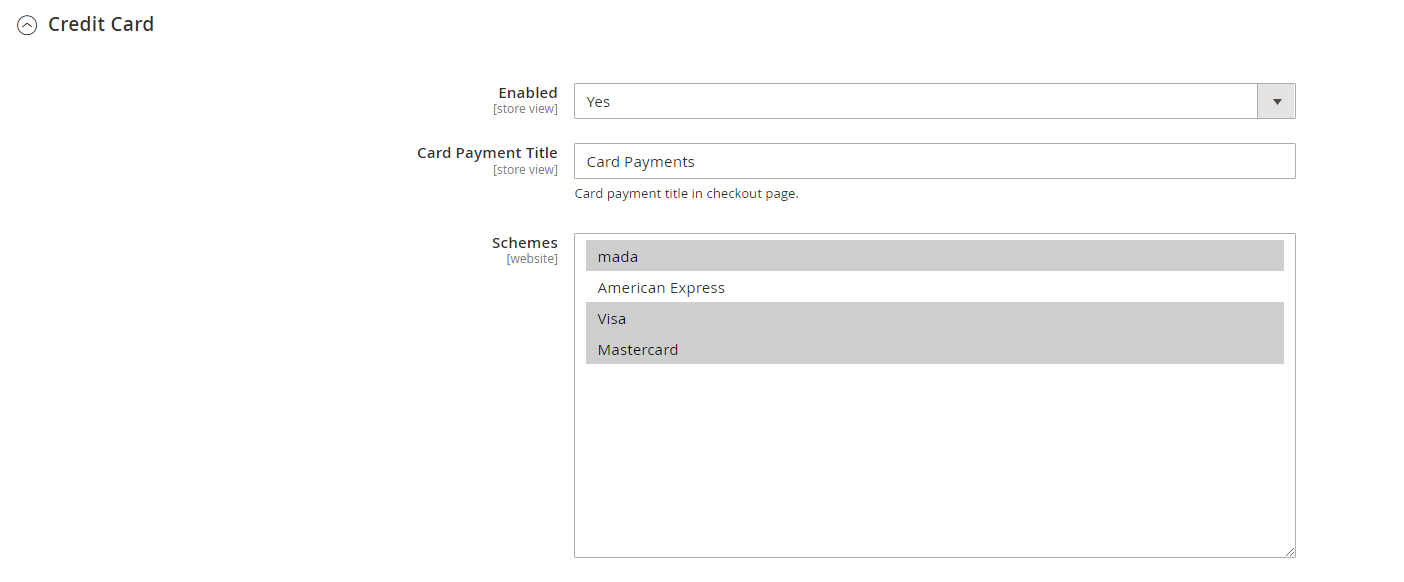Screen dimensions: 1404x582
Task: Click the Yes value in Enabled select
Action: pyautogui.click(x=598, y=102)
